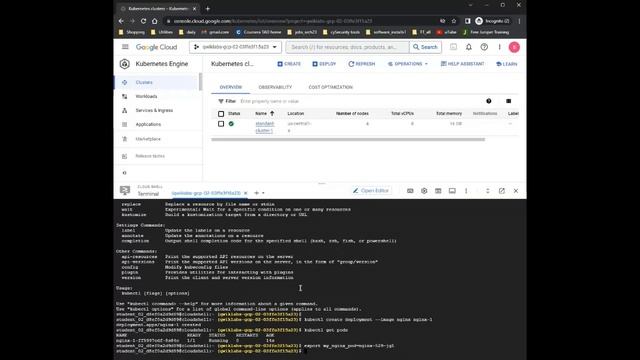This screenshot has height=360, width=640.
Task: Open the Coursera bookmark
Action: (259, 32)
